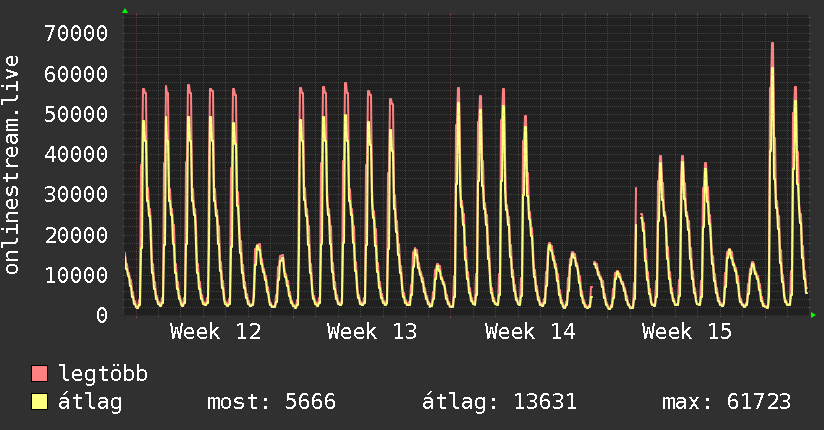Viewport: 824px width, 430px height.
Task: Click the pink legtöbb legend swatch
Action: coord(39,373)
